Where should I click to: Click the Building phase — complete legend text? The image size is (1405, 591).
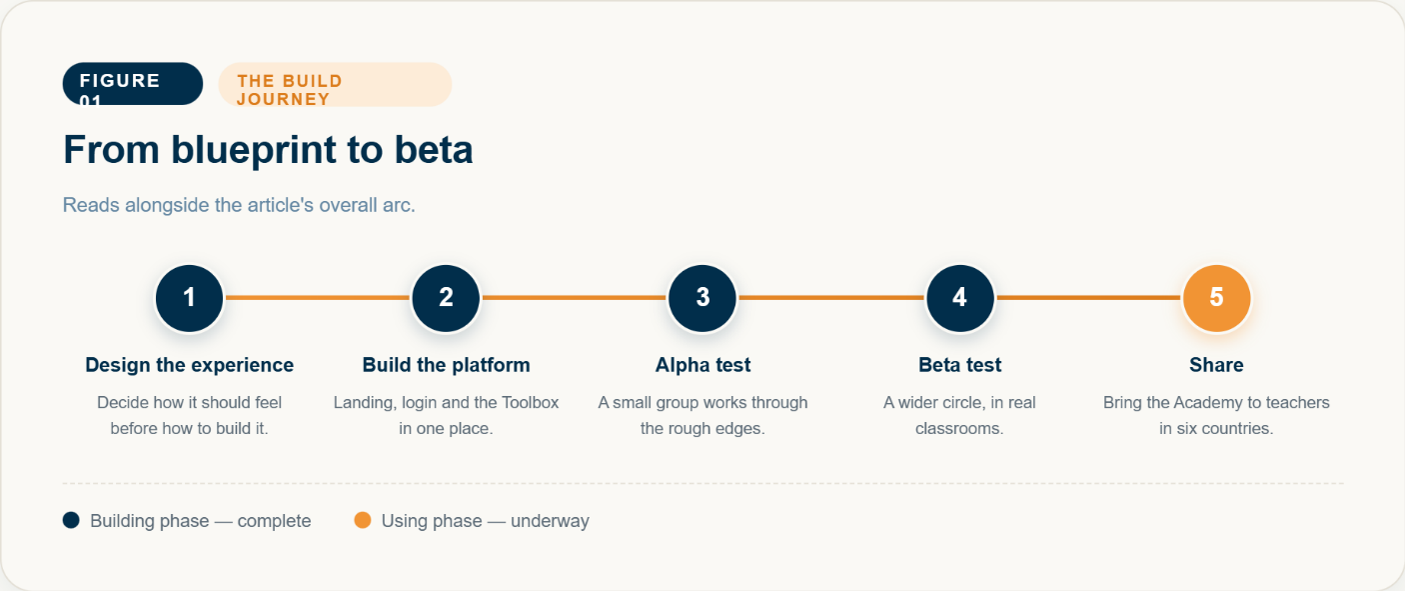(x=200, y=521)
